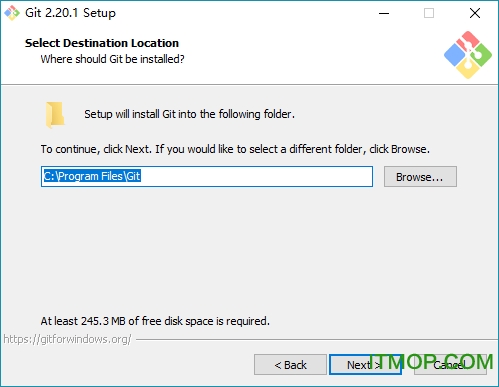The height and width of the screenshot is (387, 499).
Task: Go to the previous step with Back
Action: tap(290, 365)
